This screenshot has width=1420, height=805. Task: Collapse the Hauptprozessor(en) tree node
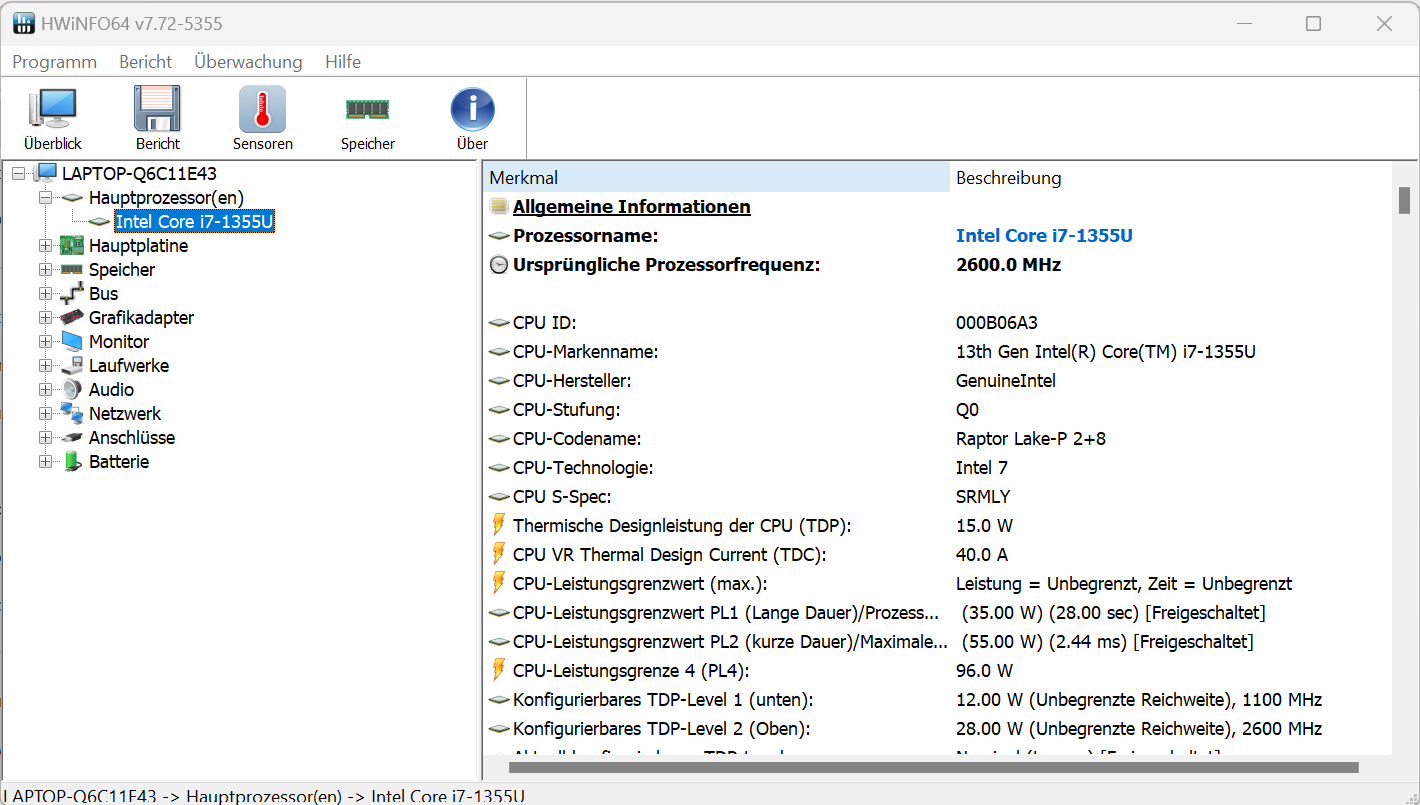pos(45,198)
